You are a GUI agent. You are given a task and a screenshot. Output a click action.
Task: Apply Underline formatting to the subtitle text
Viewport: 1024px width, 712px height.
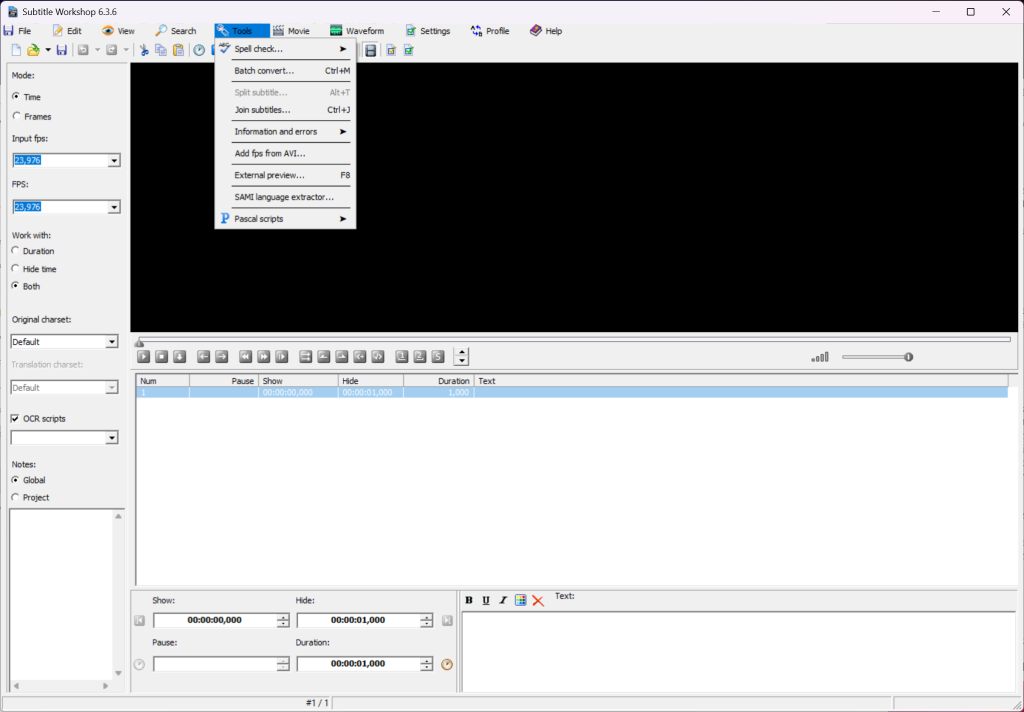point(486,600)
